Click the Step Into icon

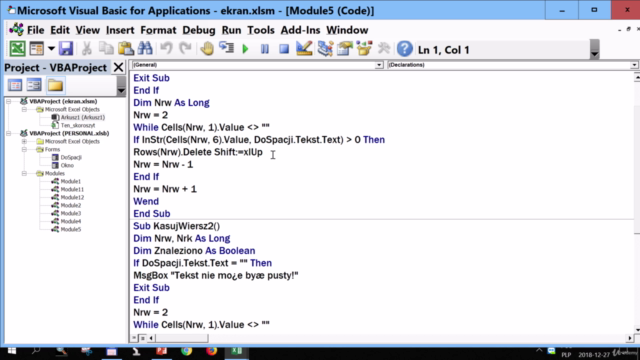(227, 49)
